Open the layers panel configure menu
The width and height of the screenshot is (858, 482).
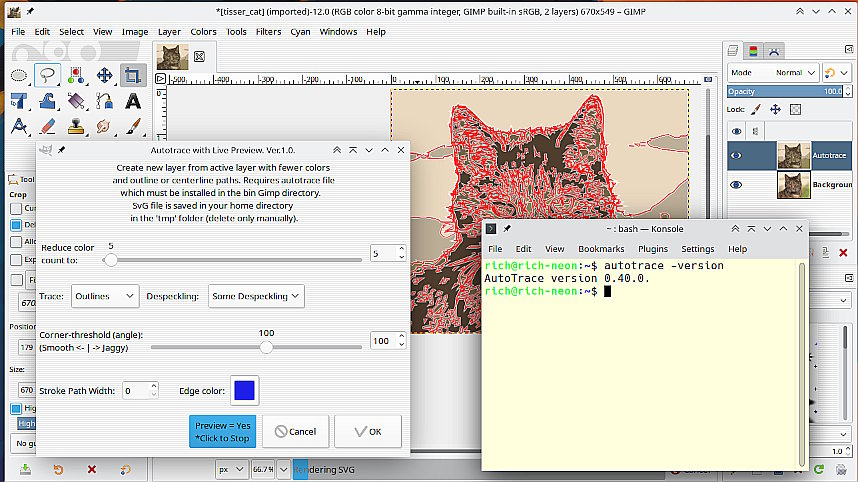point(849,49)
